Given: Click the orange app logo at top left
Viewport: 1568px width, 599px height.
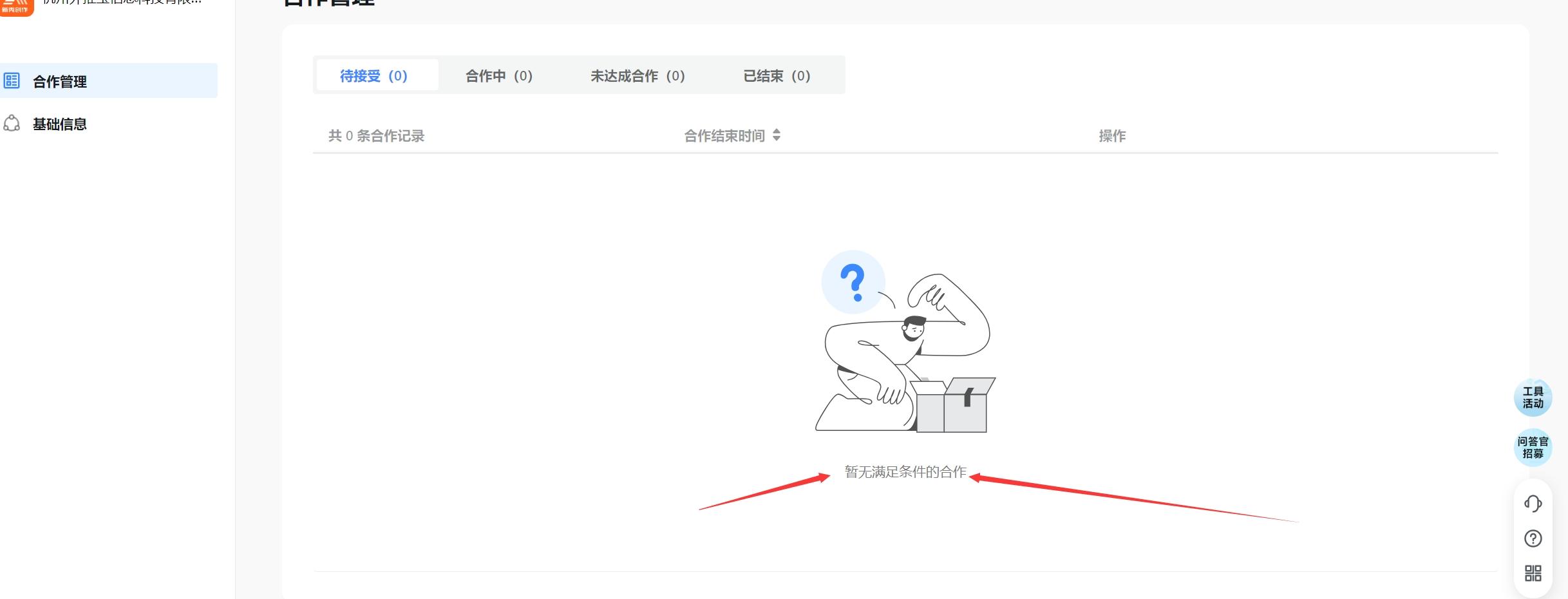Looking at the screenshot, I should click(x=17, y=6).
